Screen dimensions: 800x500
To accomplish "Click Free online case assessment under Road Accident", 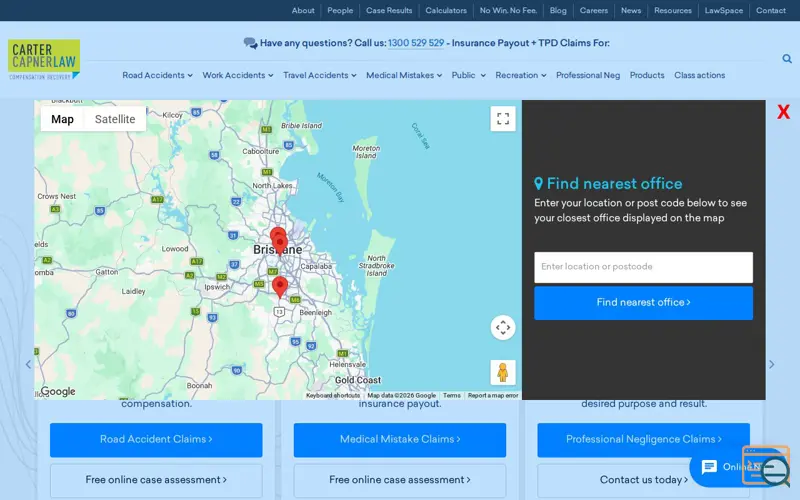I will [x=156, y=480].
